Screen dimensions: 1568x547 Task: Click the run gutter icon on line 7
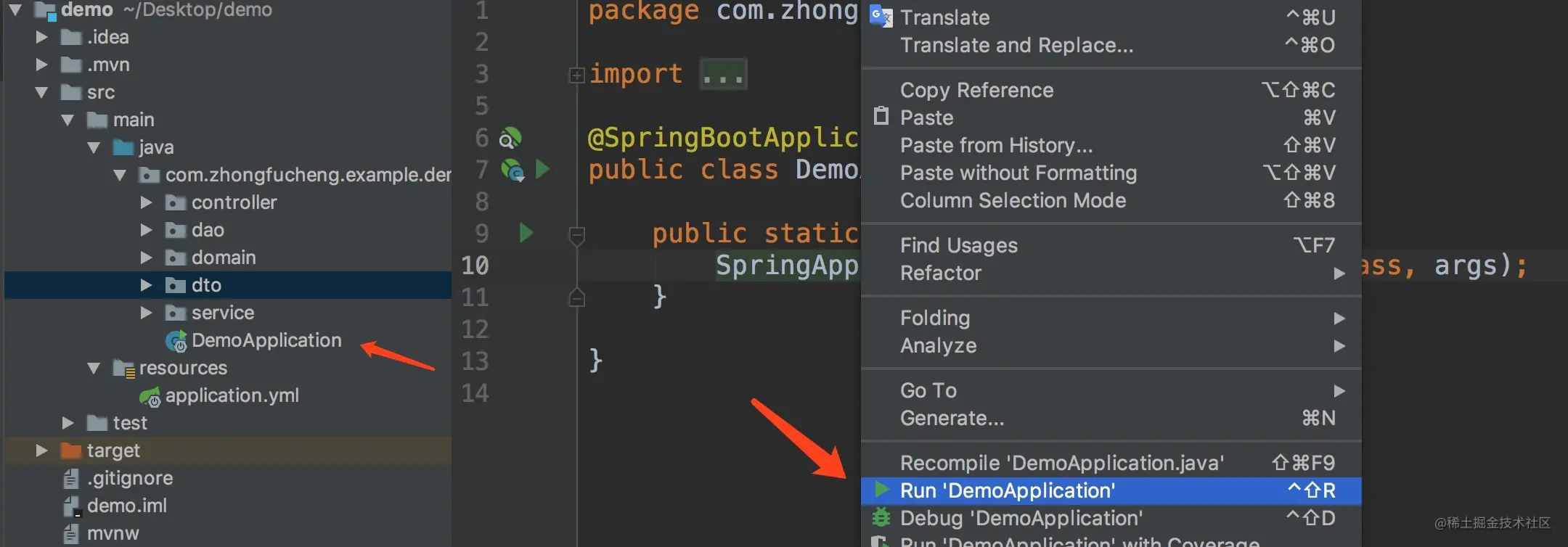coord(542,169)
